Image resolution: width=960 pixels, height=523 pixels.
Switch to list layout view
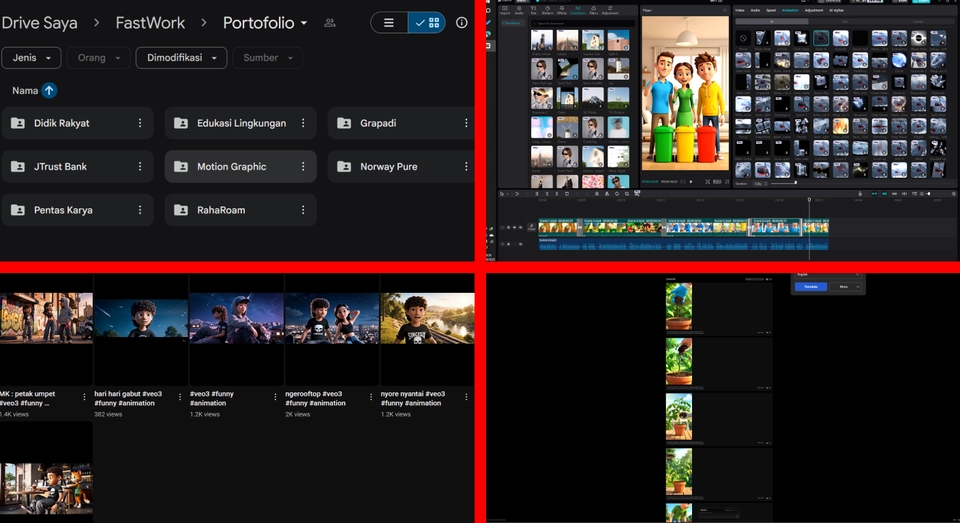click(x=389, y=23)
